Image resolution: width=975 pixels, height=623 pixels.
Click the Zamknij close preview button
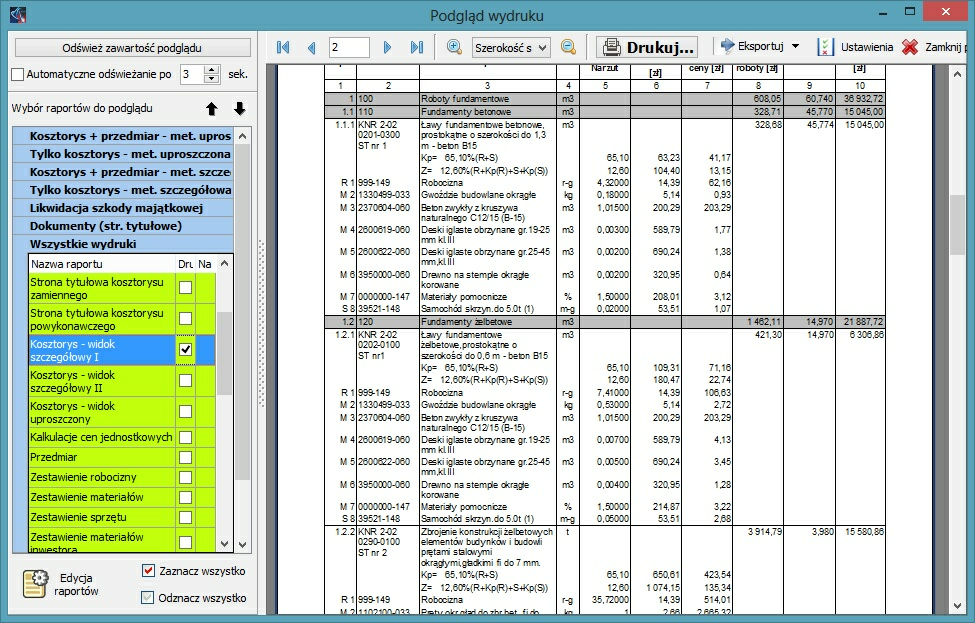(933, 47)
